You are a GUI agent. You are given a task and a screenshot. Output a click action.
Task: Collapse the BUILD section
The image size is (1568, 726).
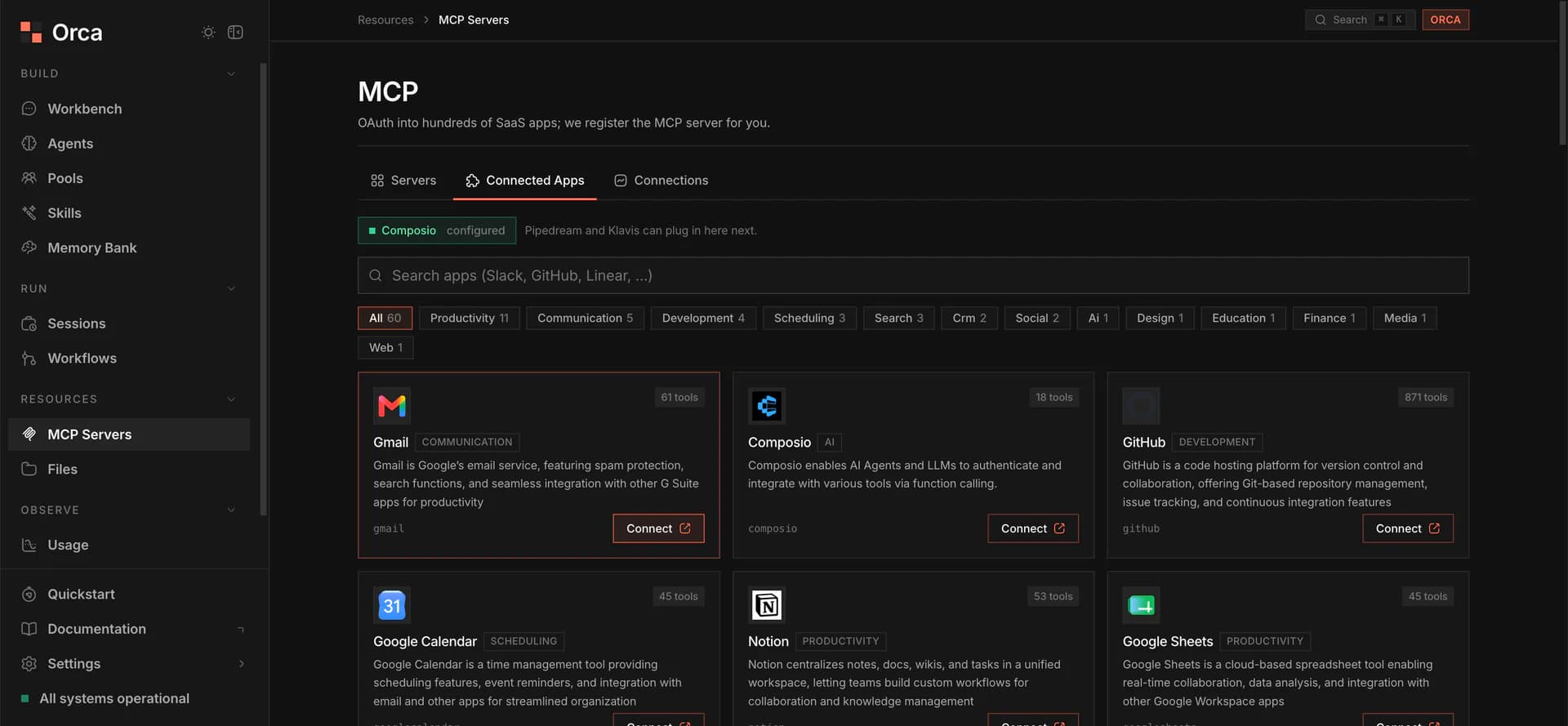[x=231, y=73]
